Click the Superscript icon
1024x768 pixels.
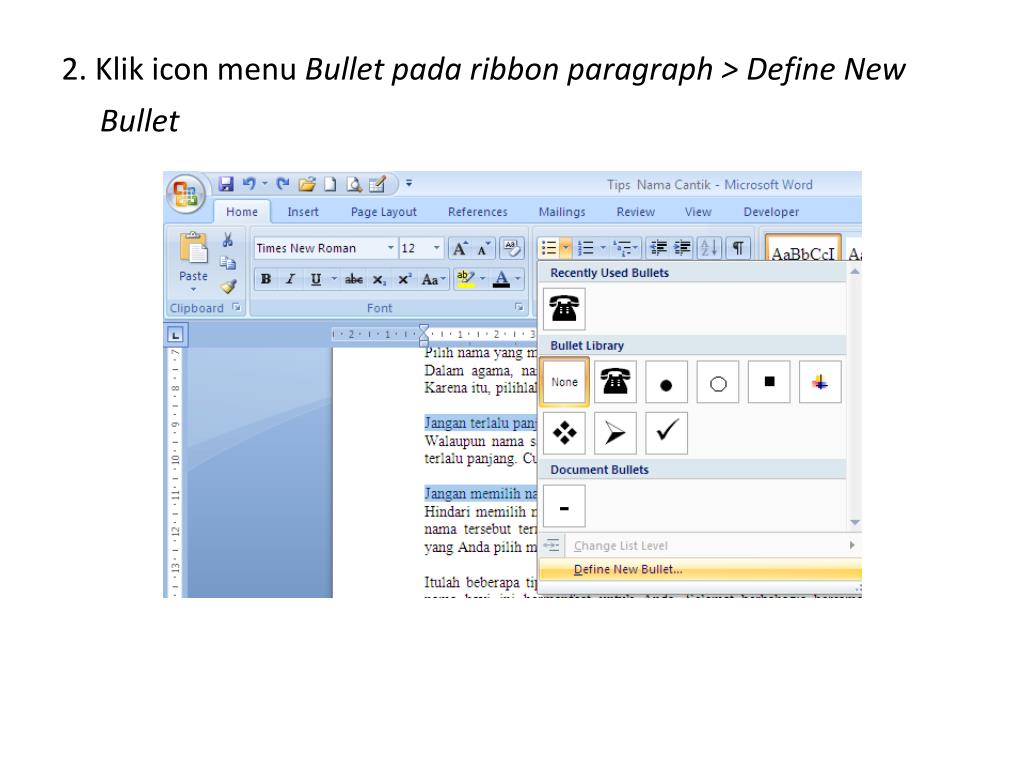click(x=404, y=280)
